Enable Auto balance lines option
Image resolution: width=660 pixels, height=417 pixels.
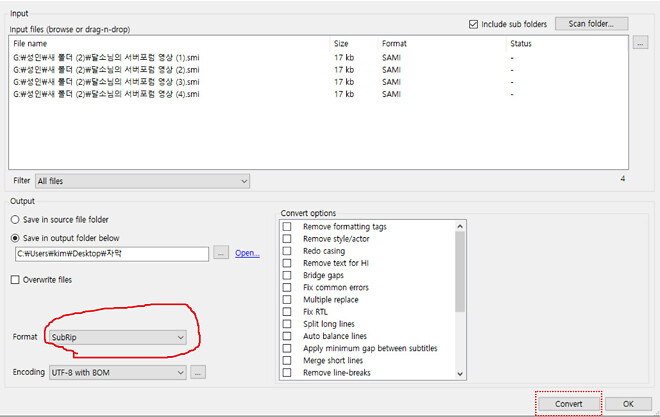pos(287,336)
